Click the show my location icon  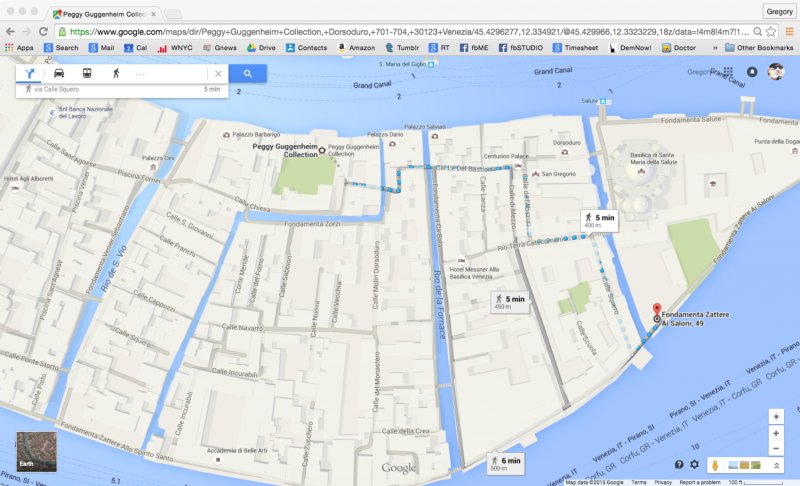[776, 416]
